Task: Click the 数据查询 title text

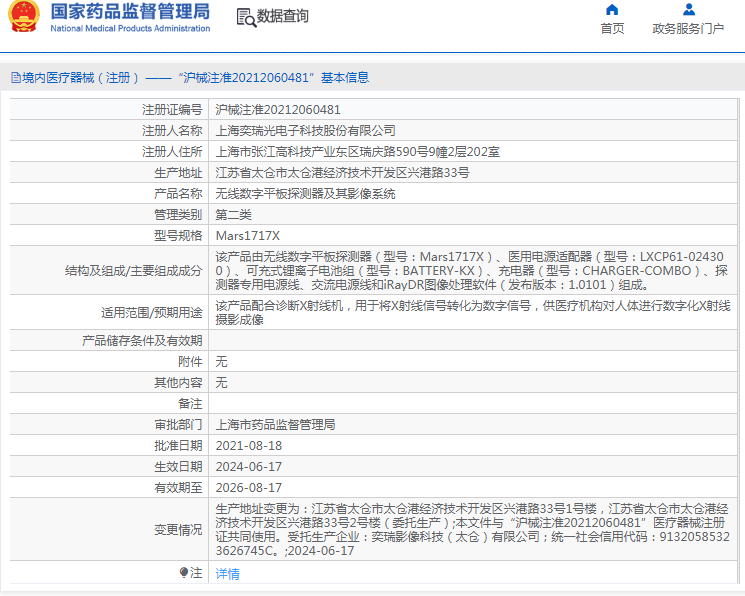Action: coord(283,16)
